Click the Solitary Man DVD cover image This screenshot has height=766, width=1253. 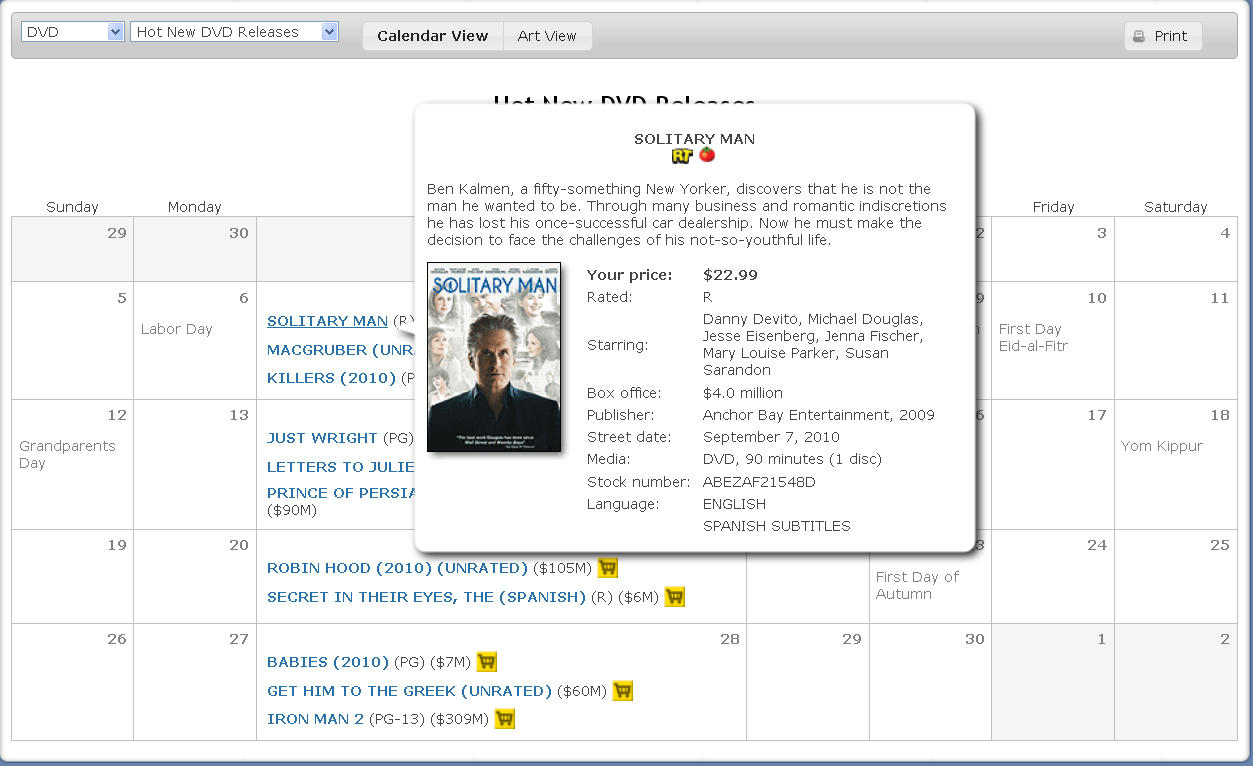pos(494,357)
